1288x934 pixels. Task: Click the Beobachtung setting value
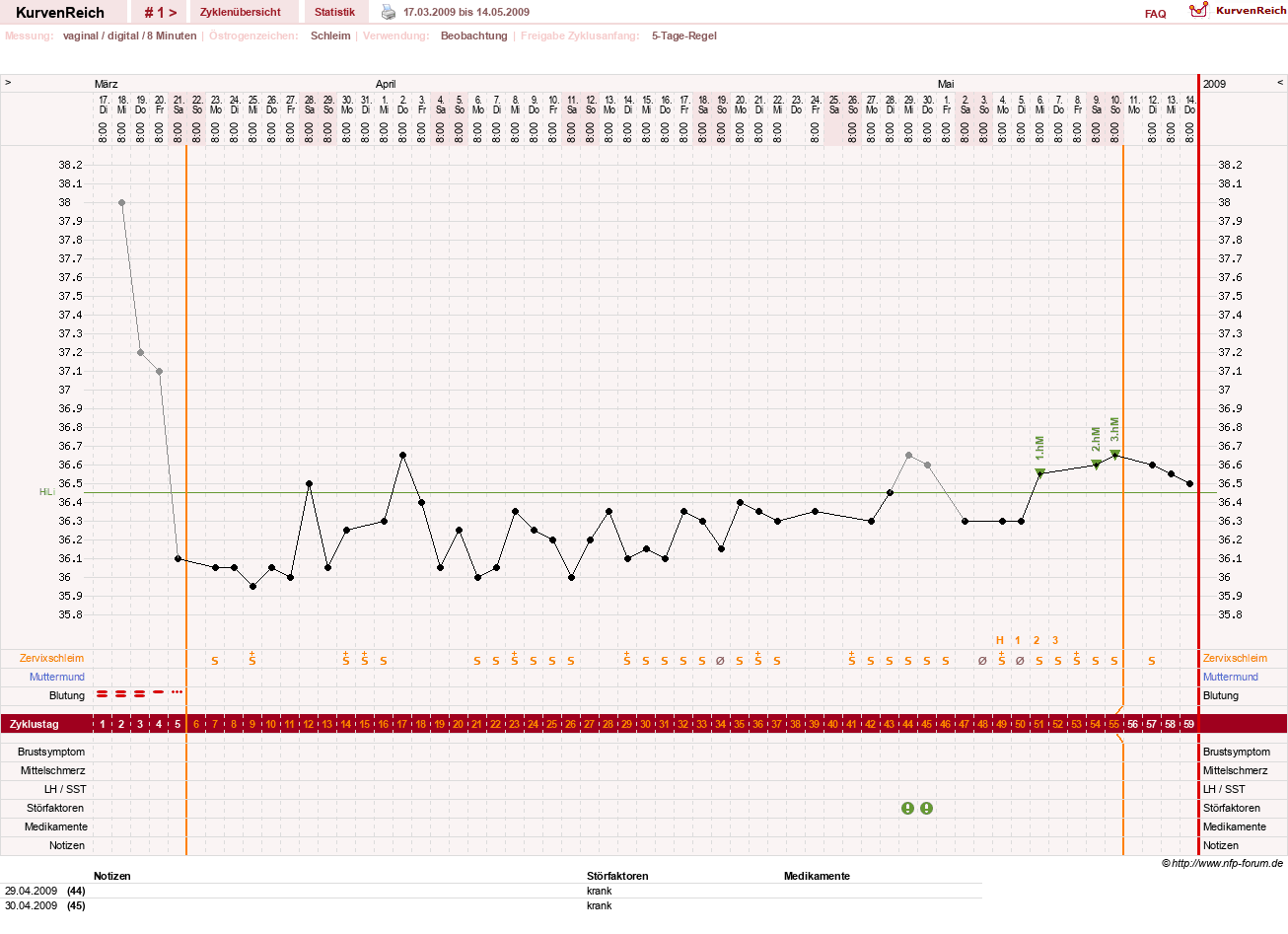474,36
